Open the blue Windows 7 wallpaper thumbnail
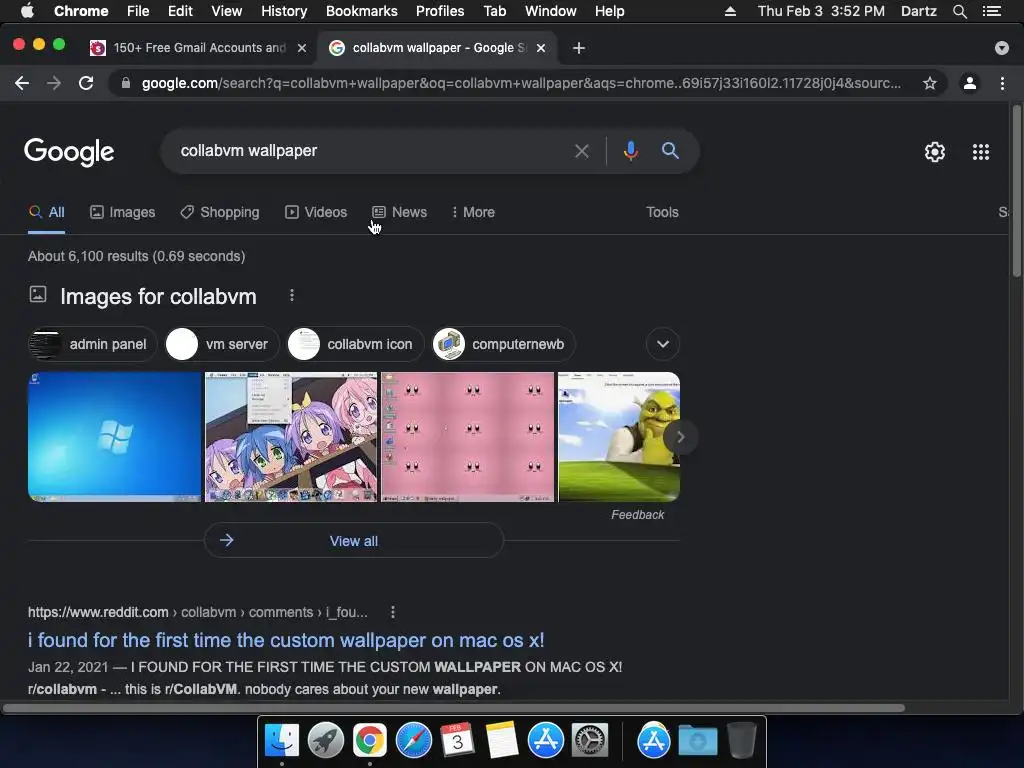This screenshot has width=1024, height=768. (115, 437)
